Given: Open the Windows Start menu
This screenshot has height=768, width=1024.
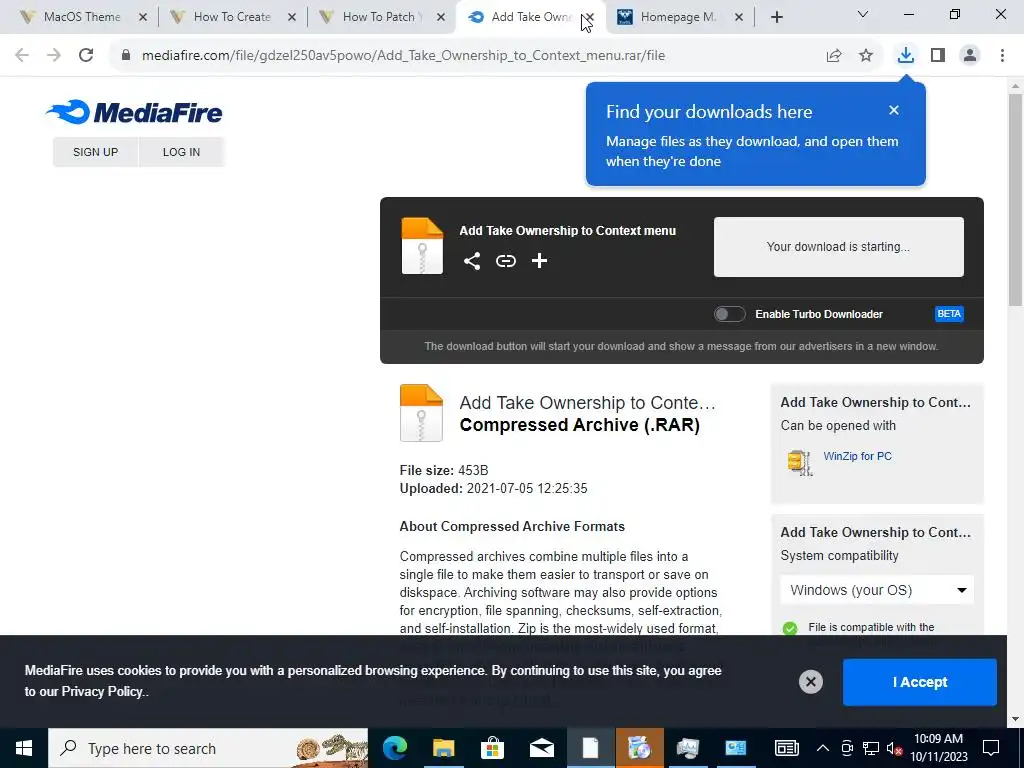Looking at the screenshot, I should [24, 748].
